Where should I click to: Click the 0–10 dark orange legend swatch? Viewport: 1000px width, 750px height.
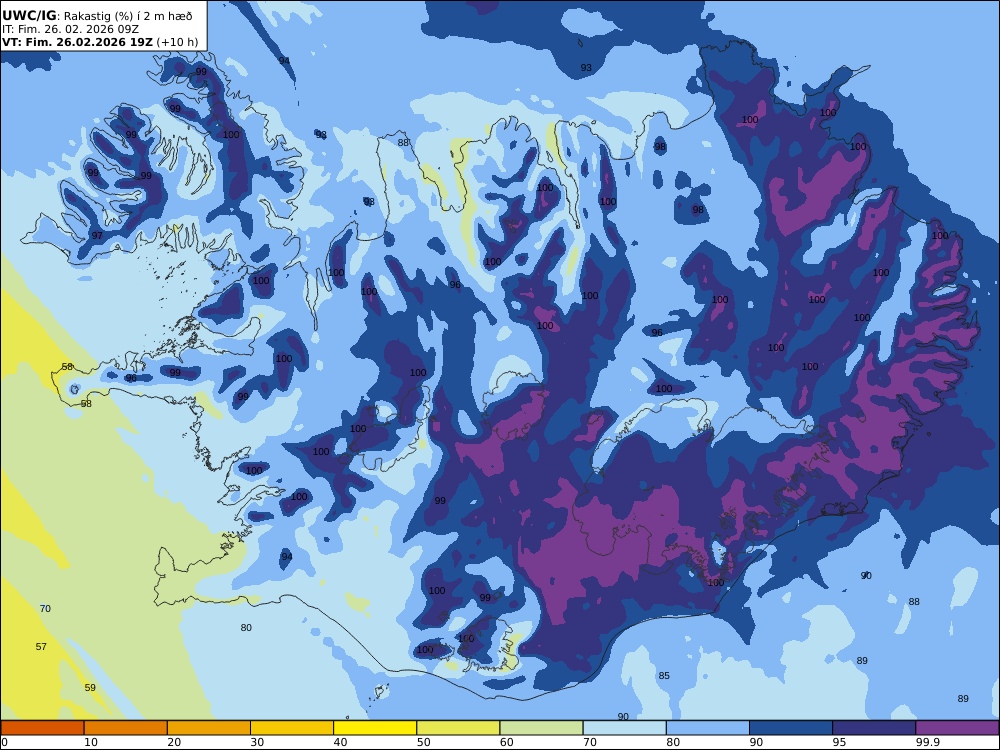coord(42,728)
